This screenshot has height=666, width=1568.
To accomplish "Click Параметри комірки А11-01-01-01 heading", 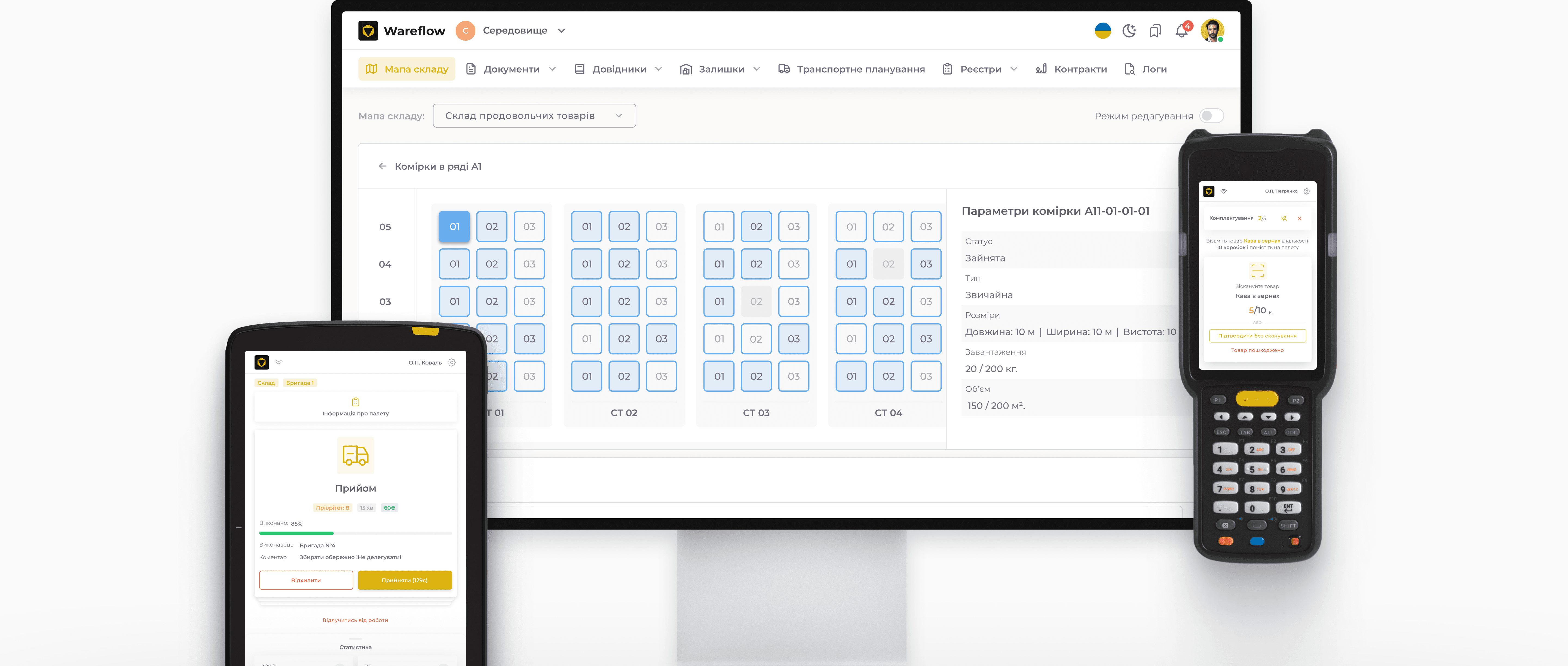I will (1055, 211).
